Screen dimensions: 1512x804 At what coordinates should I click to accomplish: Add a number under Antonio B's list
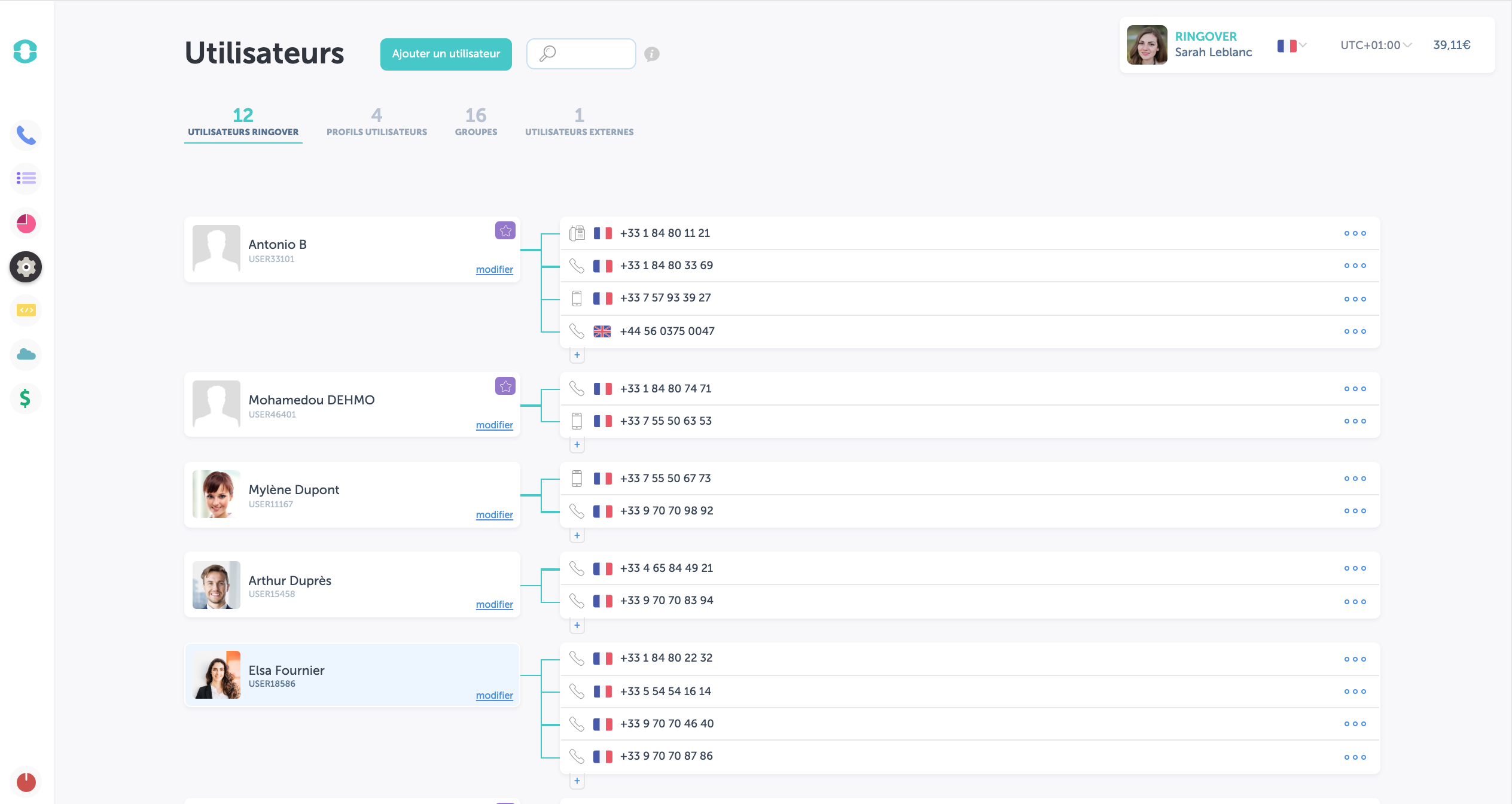[x=577, y=355]
